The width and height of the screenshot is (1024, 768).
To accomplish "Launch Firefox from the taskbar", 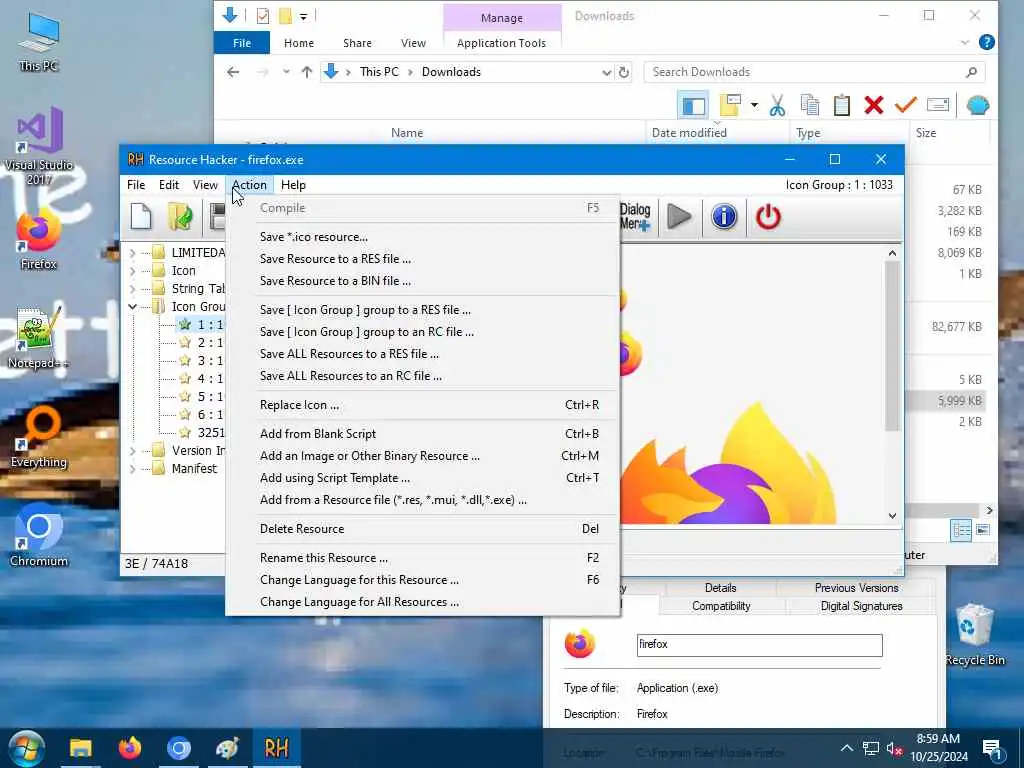I will [x=129, y=748].
